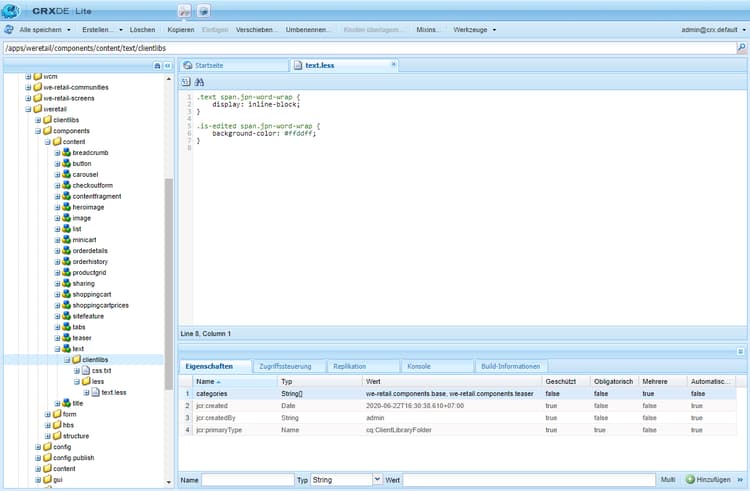Screen dimensions: 750x491
Task: Click the heroimage component icon
Action: point(66,207)
